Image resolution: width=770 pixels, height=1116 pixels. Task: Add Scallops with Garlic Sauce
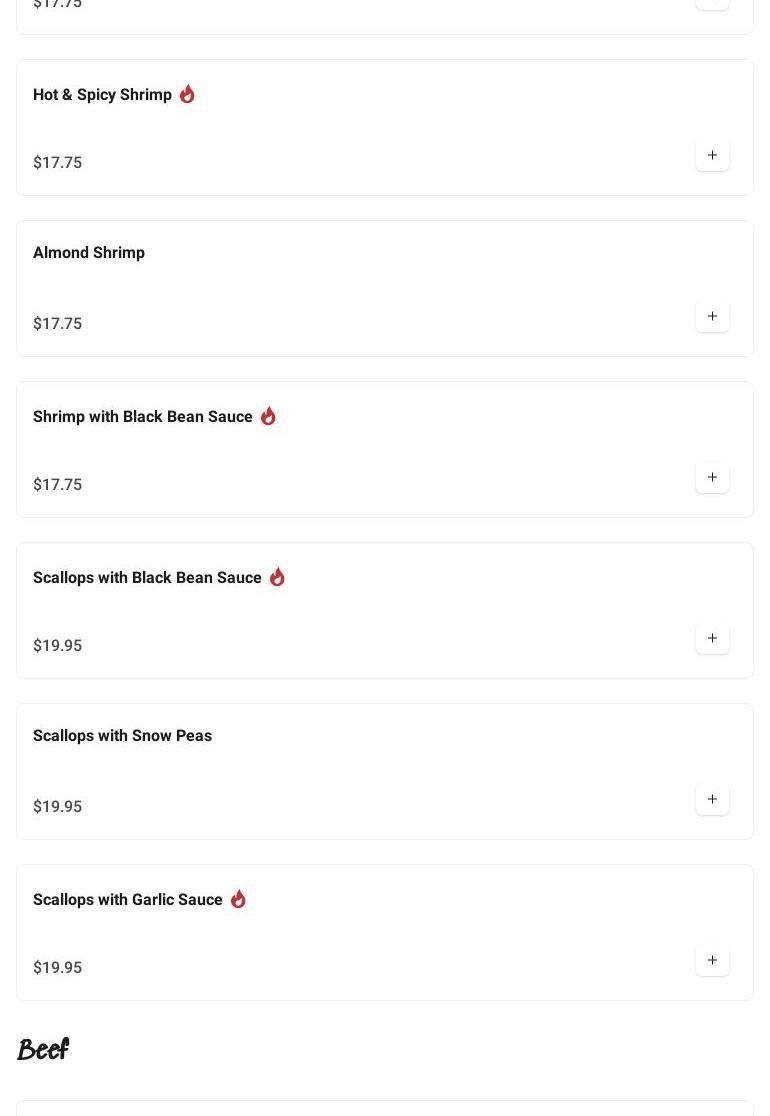click(x=712, y=961)
